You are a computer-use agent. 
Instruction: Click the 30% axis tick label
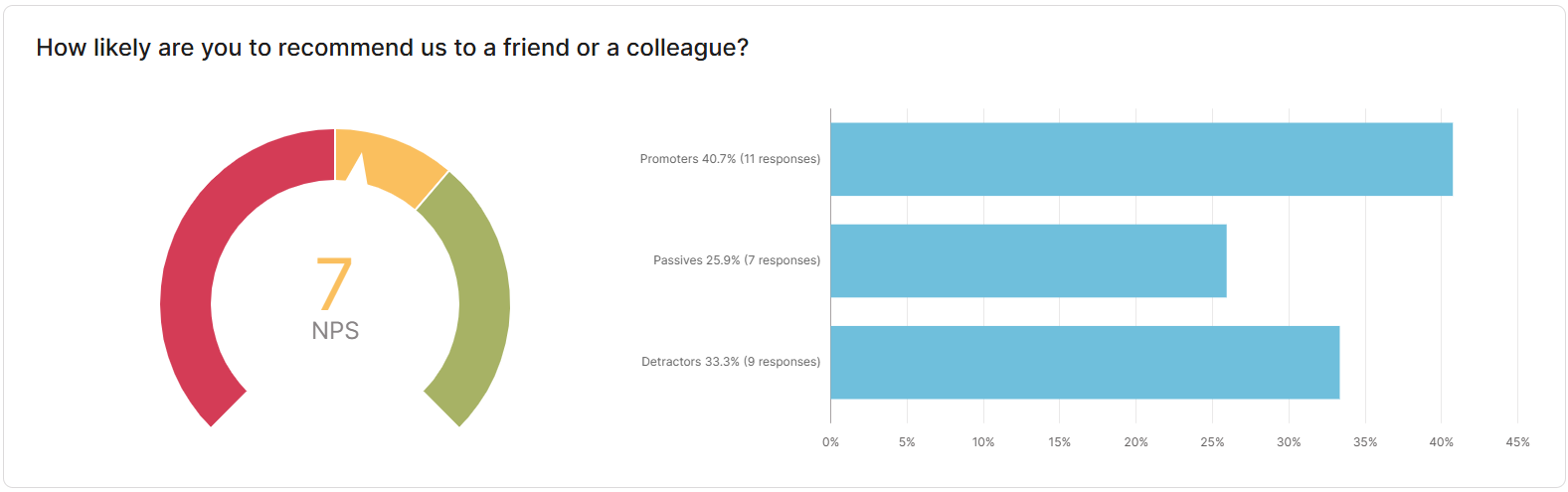click(x=1289, y=442)
